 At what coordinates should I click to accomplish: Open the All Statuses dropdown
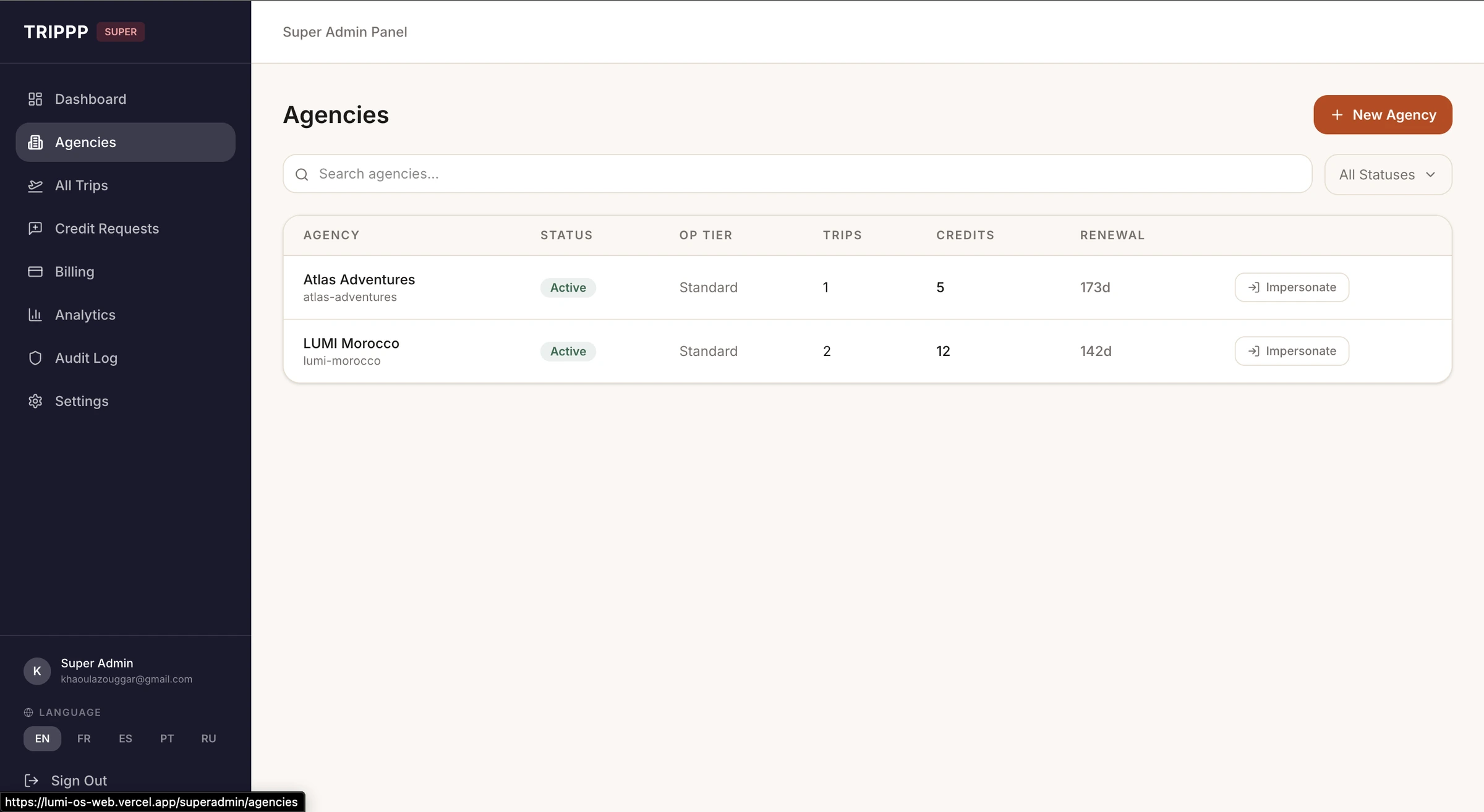[1388, 174]
